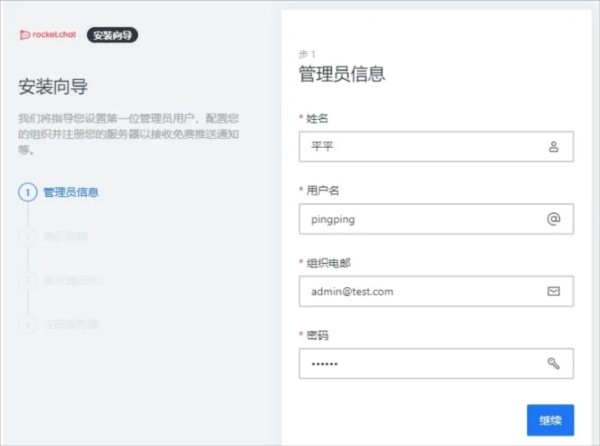Viewport: 600px width, 446px height.
Task: Focus the 姓名 field containing 平平
Action: [x=420, y=147]
